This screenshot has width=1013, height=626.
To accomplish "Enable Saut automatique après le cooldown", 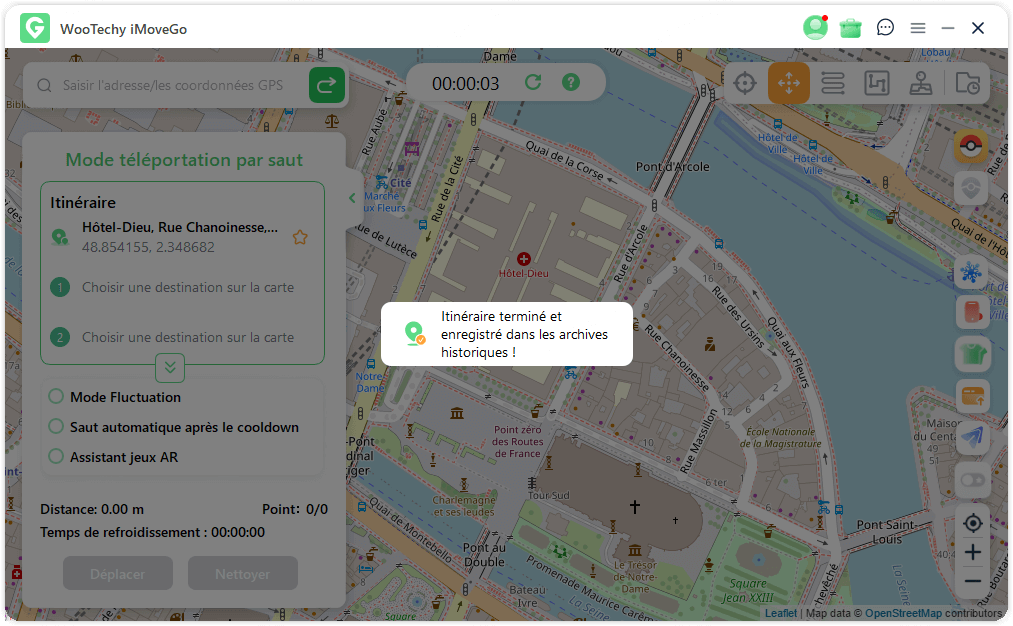I will click(x=57, y=427).
